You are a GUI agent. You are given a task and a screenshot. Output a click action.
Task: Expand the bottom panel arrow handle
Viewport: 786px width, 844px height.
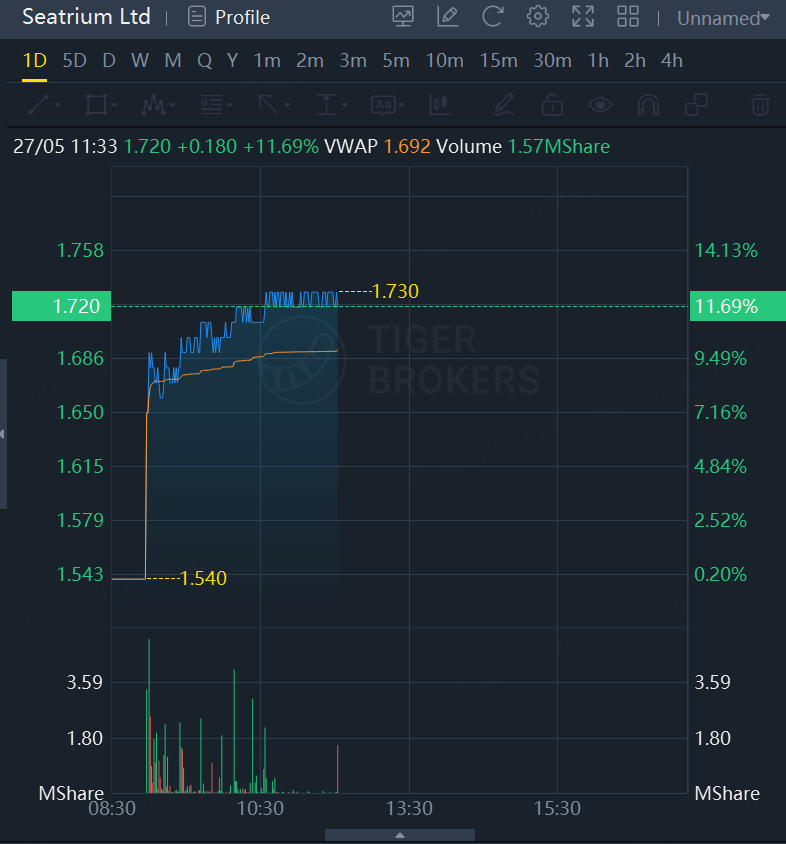click(400, 835)
